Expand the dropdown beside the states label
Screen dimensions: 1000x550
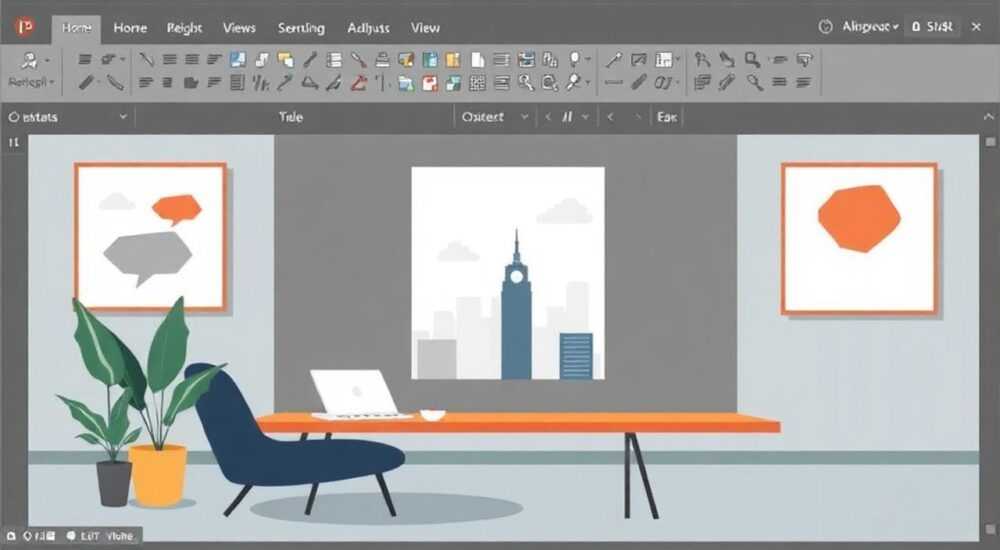(123, 117)
